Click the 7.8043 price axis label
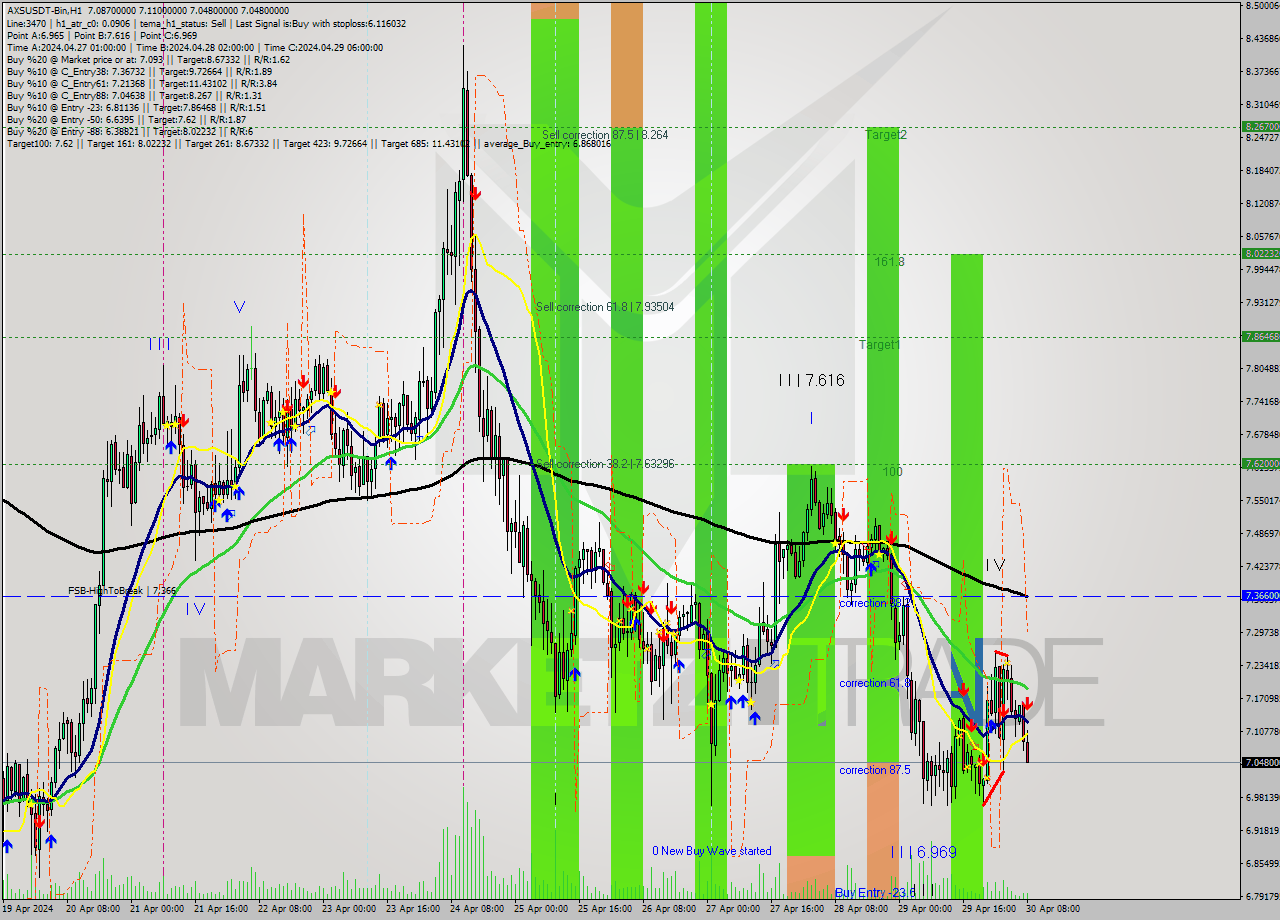The height and width of the screenshot is (920, 1280). click(1262, 369)
